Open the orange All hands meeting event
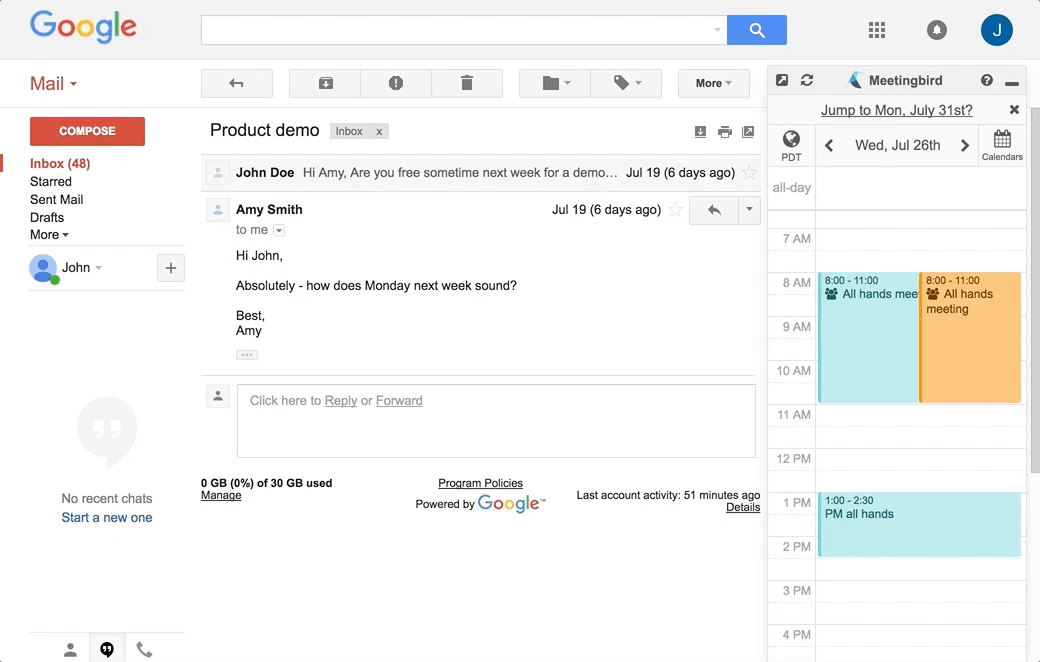Image resolution: width=1040 pixels, height=662 pixels. [970, 337]
